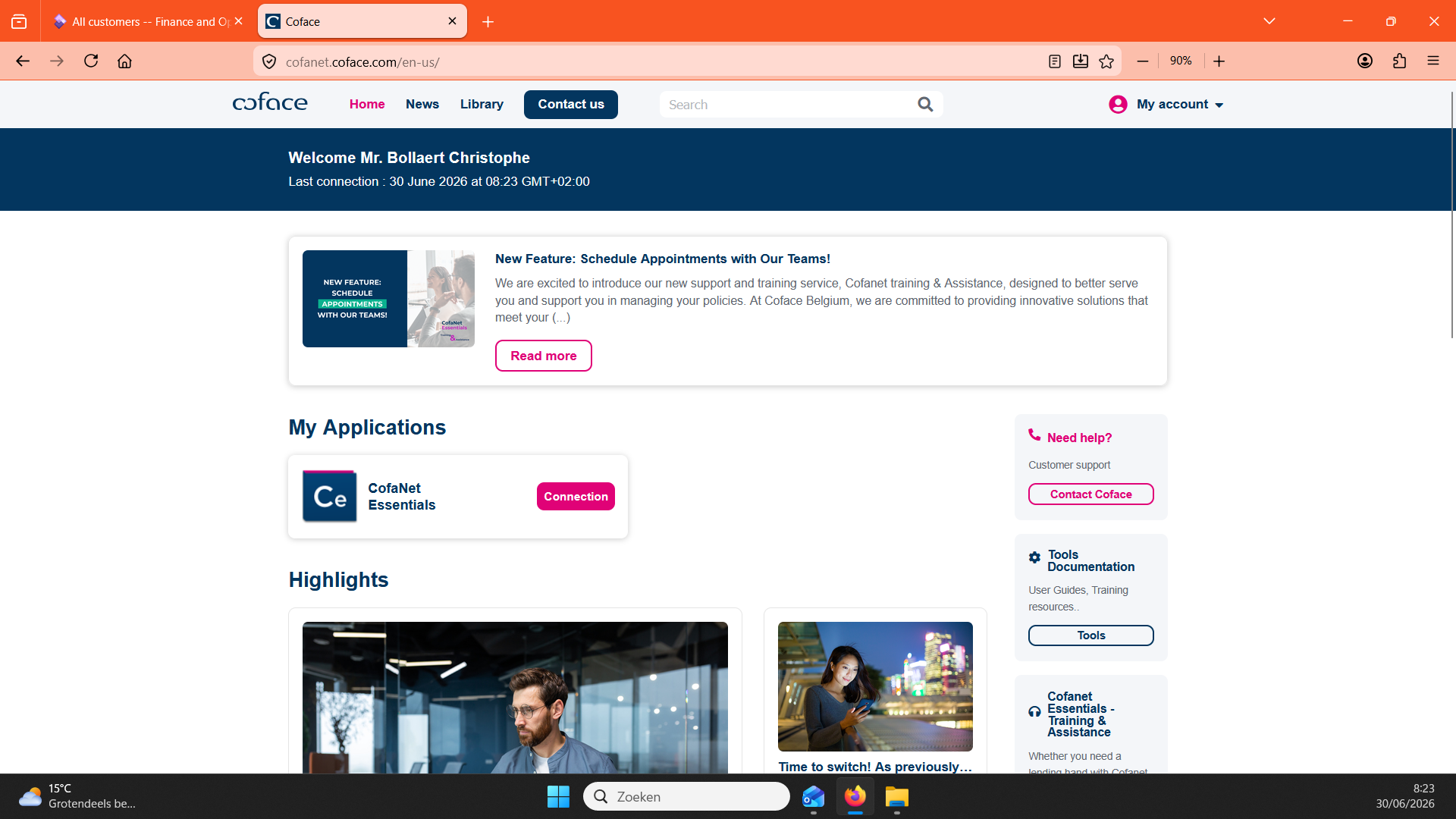Click the Tools Documentation heading
This screenshot has width=1456, height=819.
coord(1091,560)
